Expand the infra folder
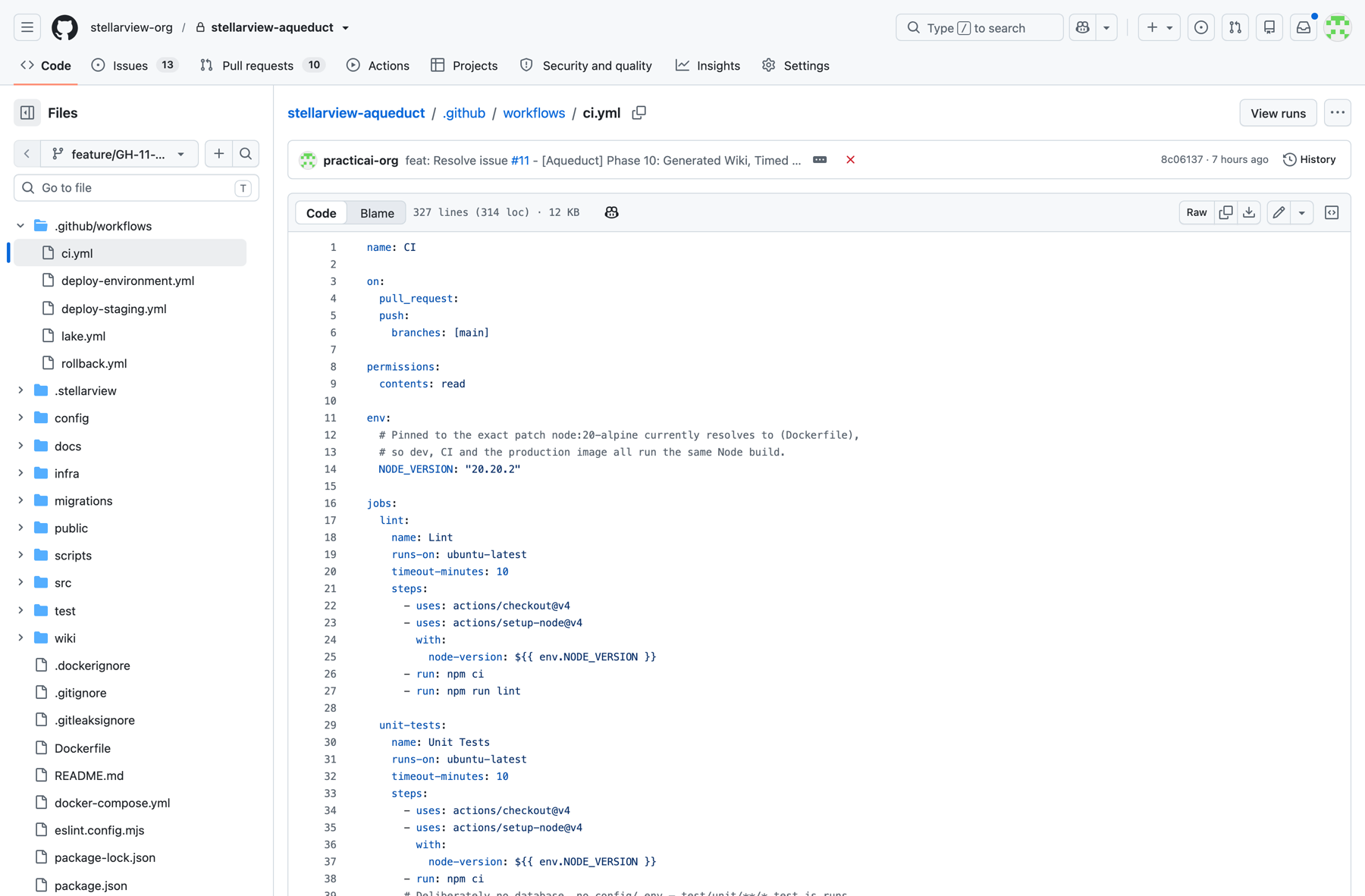Image resolution: width=1365 pixels, height=896 pixels. point(20,473)
